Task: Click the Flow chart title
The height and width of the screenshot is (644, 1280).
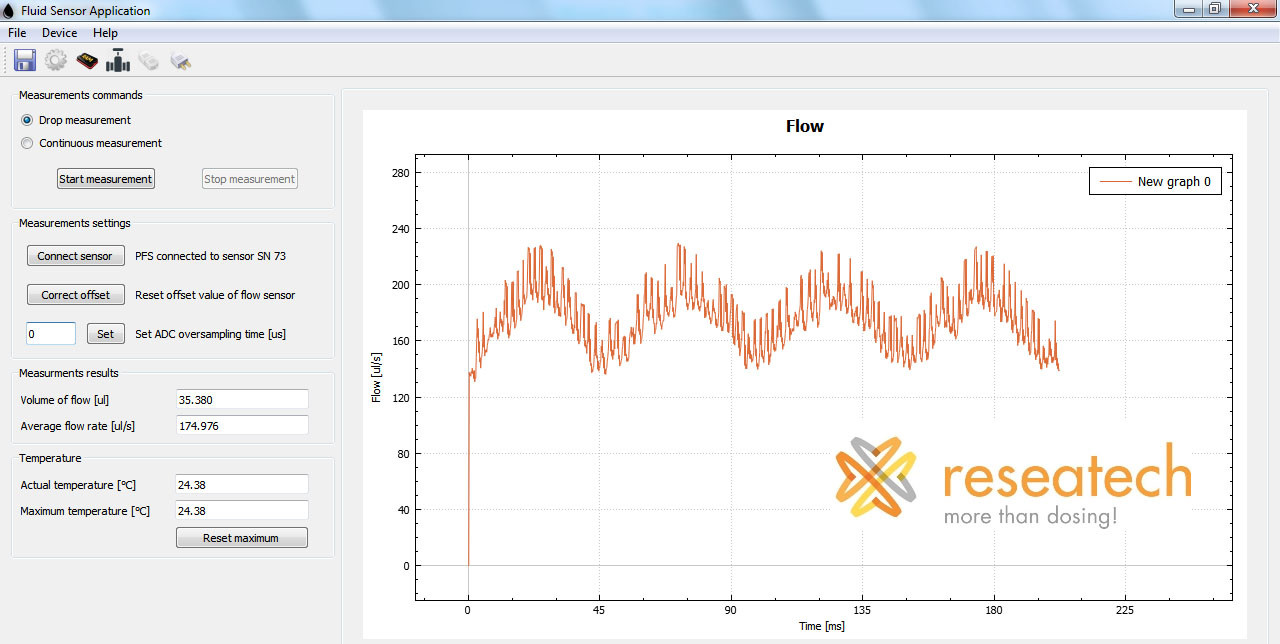Action: [x=805, y=126]
